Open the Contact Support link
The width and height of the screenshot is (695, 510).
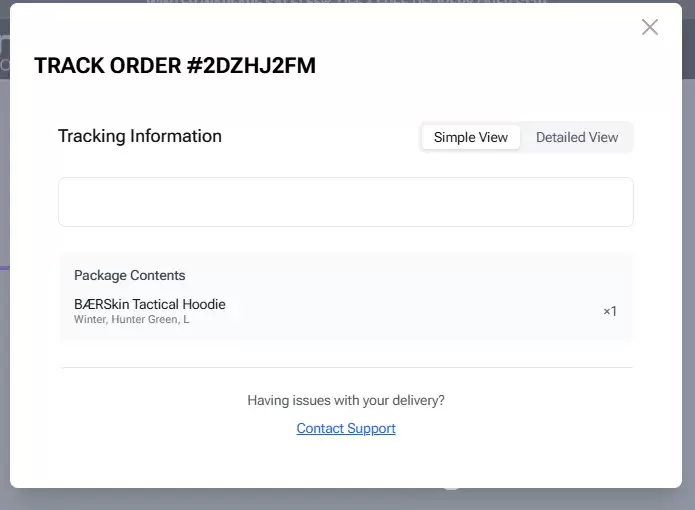pyautogui.click(x=346, y=428)
